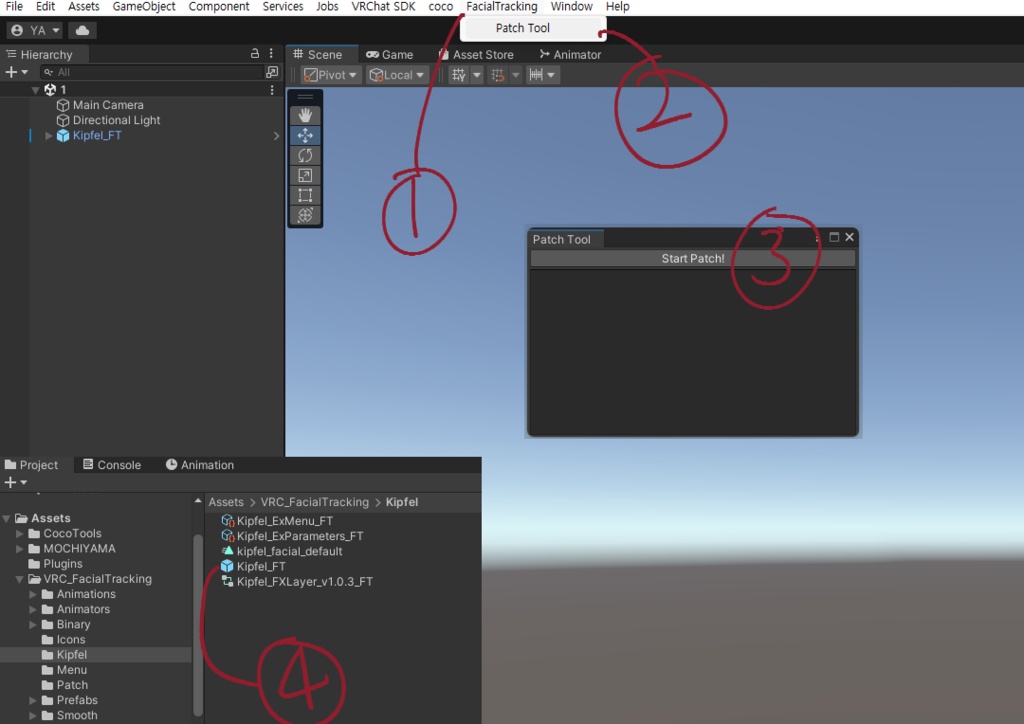1024x724 pixels.
Task: Select the Hand tool in the Scene toolbar
Action: (x=305, y=113)
